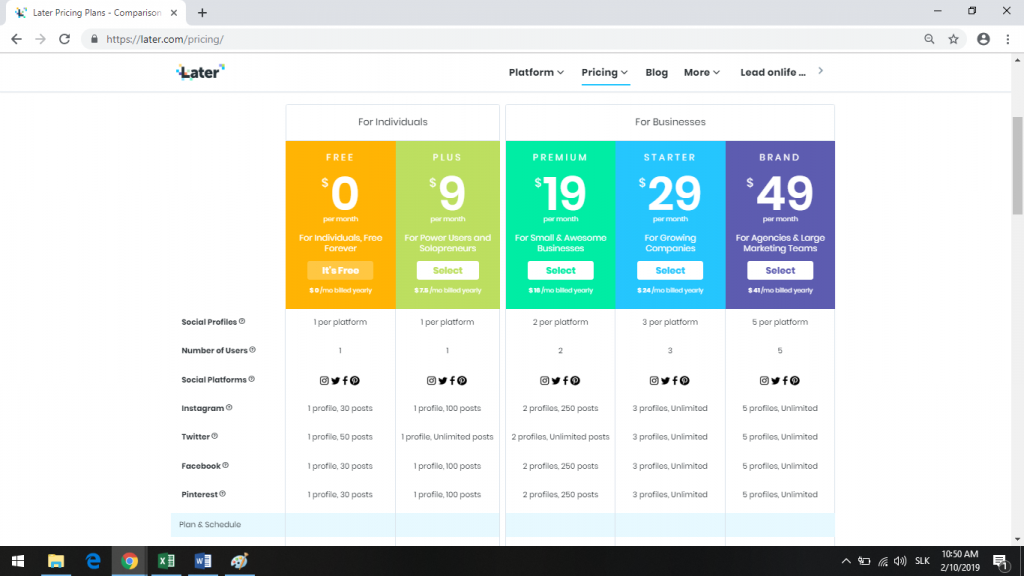Open info icon next to Social Profiles
Screen dimensions: 1024x576
242,321
